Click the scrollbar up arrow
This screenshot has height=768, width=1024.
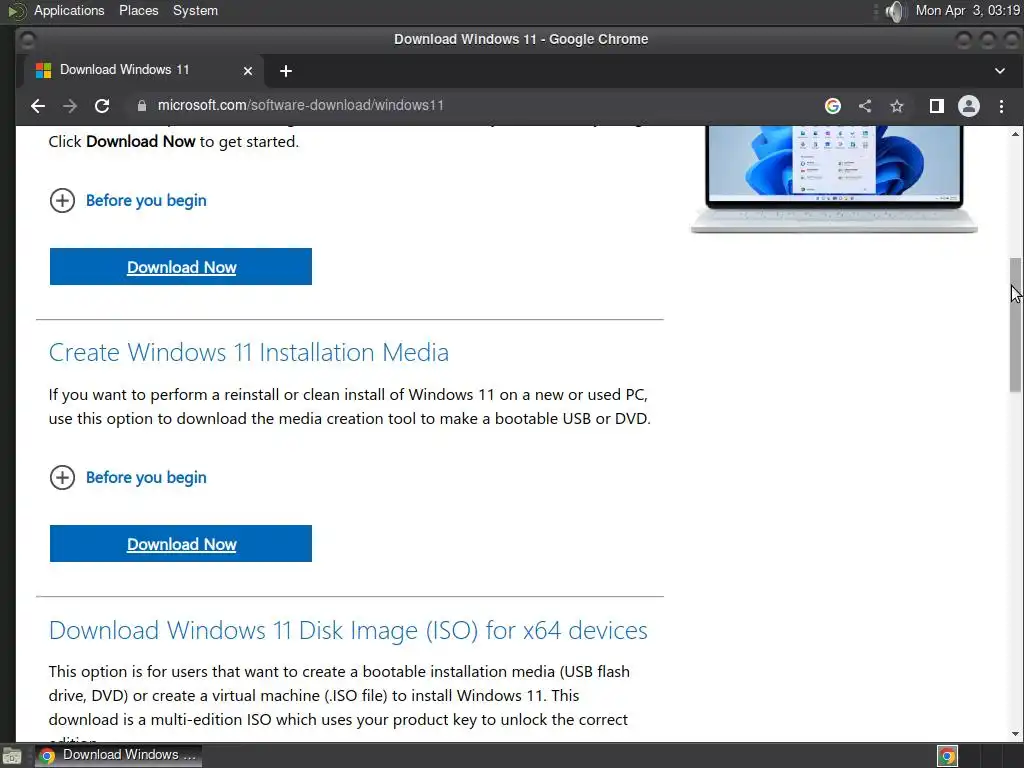click(1015, 134)
